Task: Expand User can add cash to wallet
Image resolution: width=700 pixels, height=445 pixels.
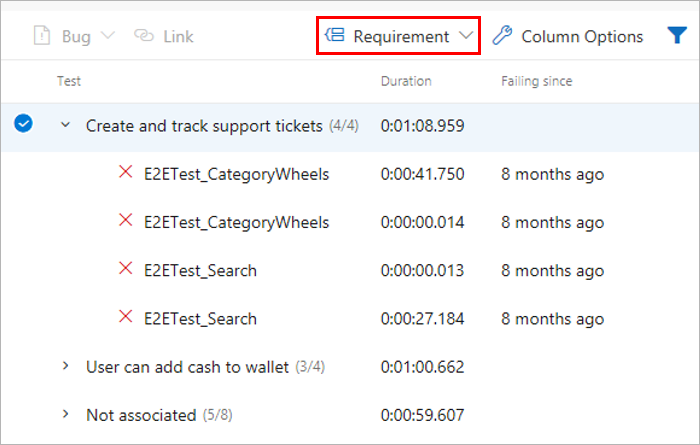Action: point(66,366)
